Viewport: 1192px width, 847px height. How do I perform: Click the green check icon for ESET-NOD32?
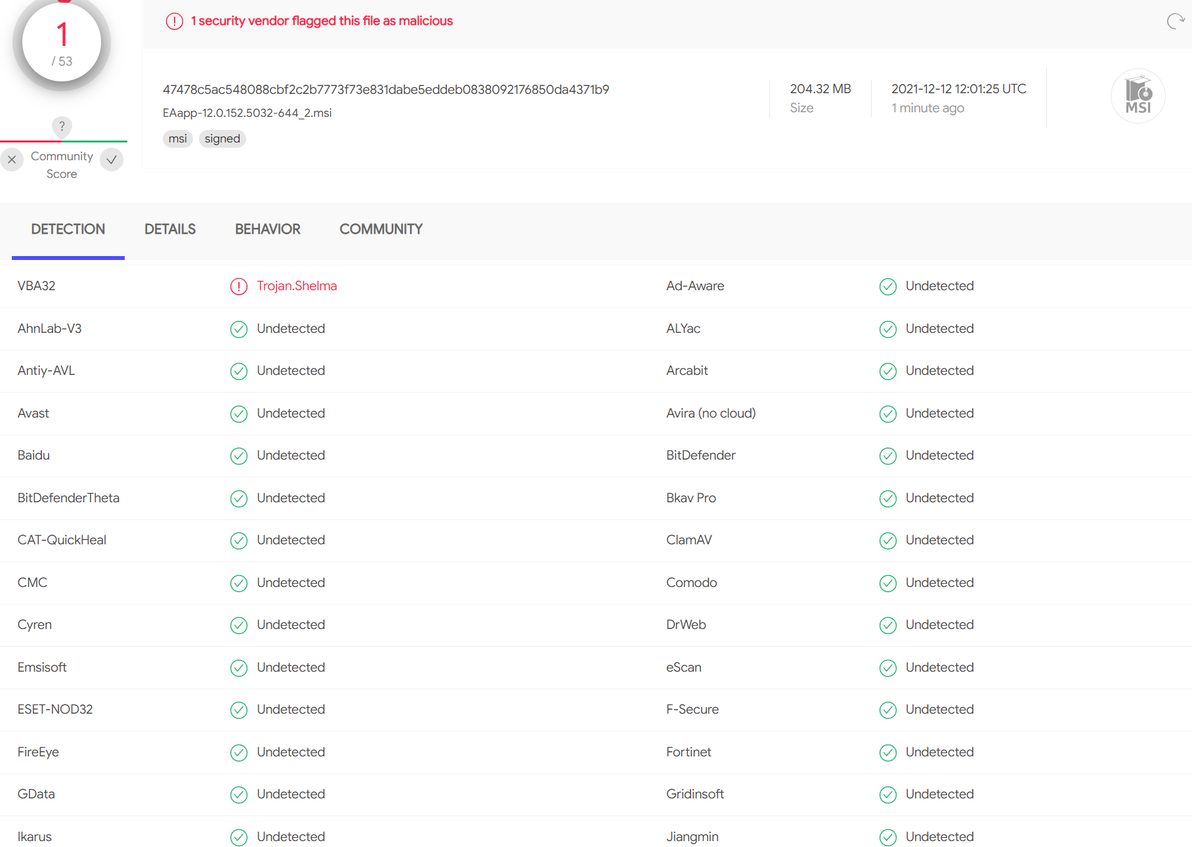tap(239, 710)
